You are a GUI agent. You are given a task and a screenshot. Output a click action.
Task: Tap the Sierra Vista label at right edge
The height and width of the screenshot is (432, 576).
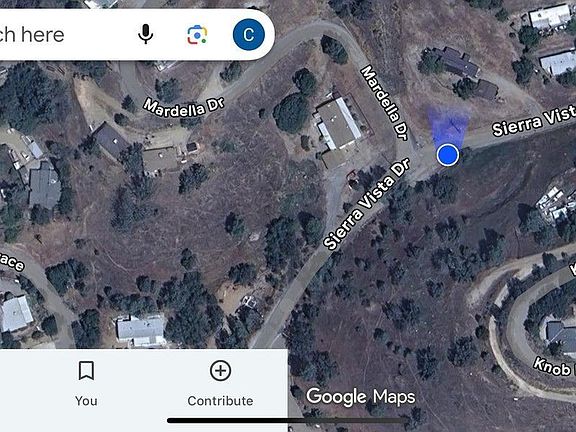point(534,120)
